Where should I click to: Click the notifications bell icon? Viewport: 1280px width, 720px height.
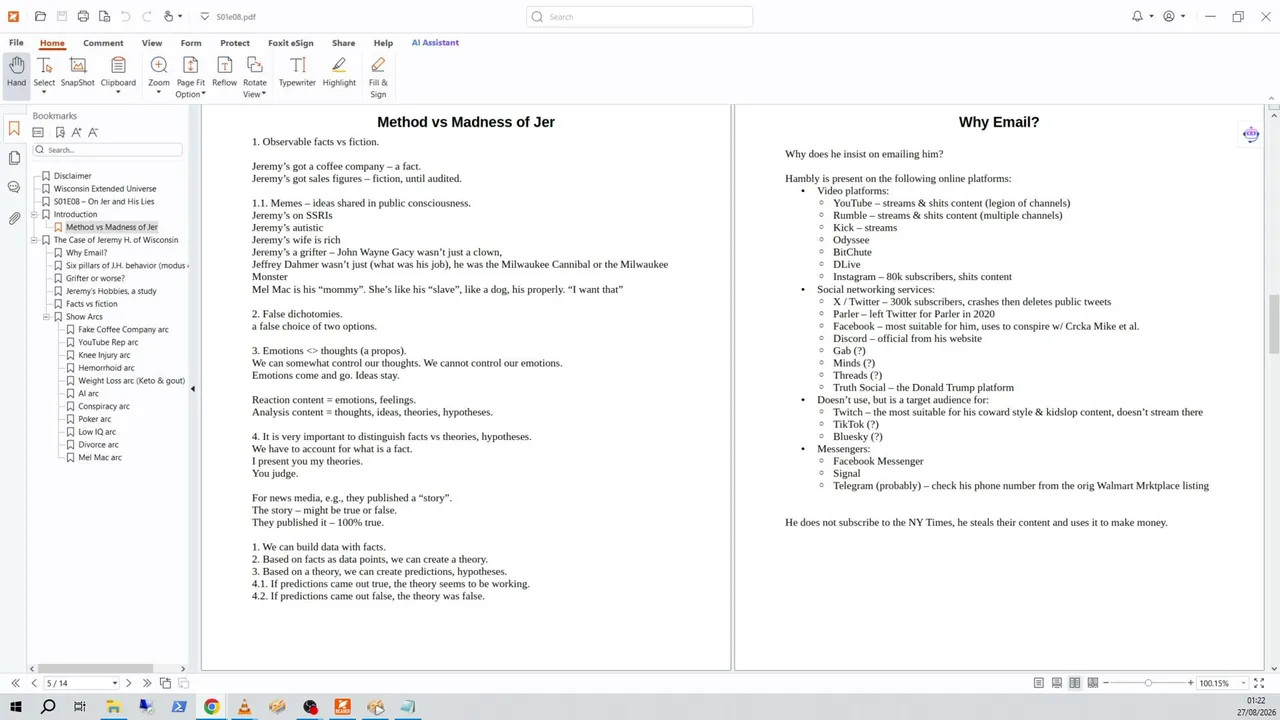[x=1137, y=16]
